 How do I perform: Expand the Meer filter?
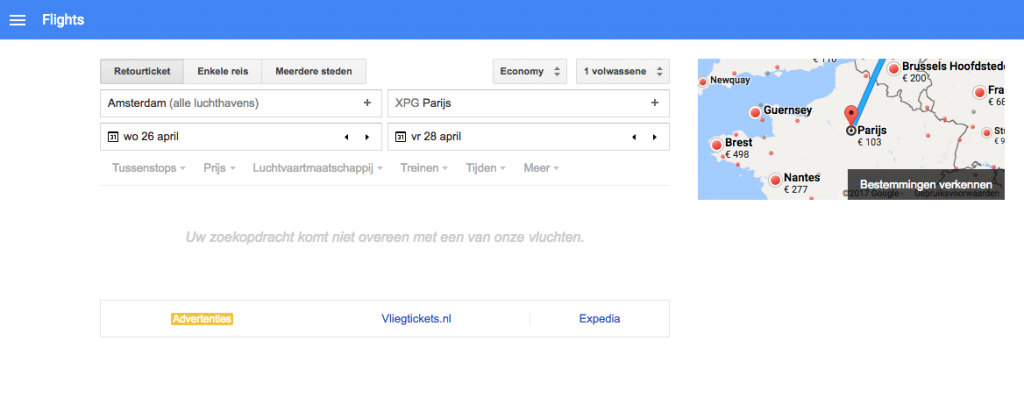[541, 168]
